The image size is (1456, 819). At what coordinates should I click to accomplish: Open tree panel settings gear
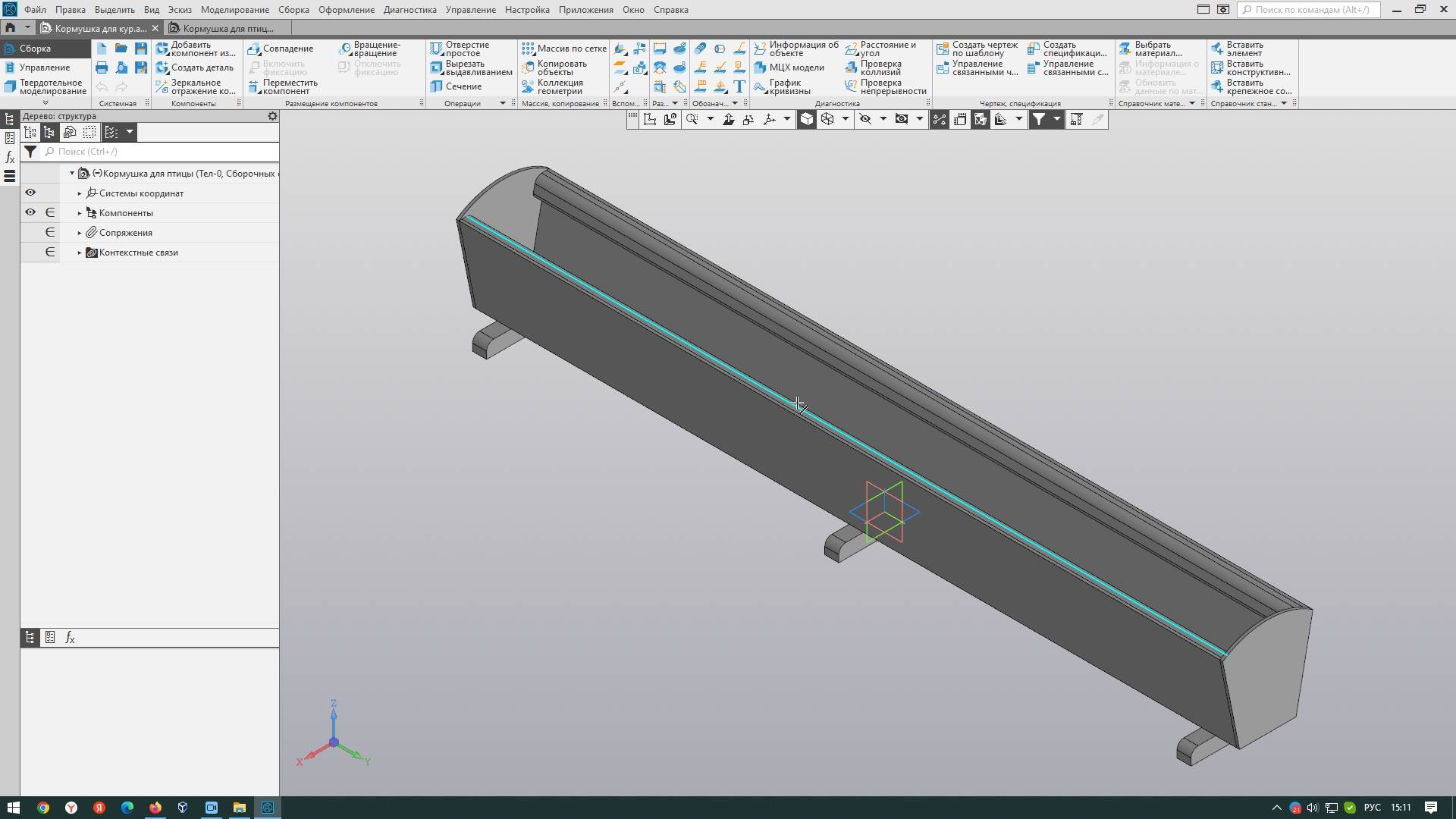272,116
